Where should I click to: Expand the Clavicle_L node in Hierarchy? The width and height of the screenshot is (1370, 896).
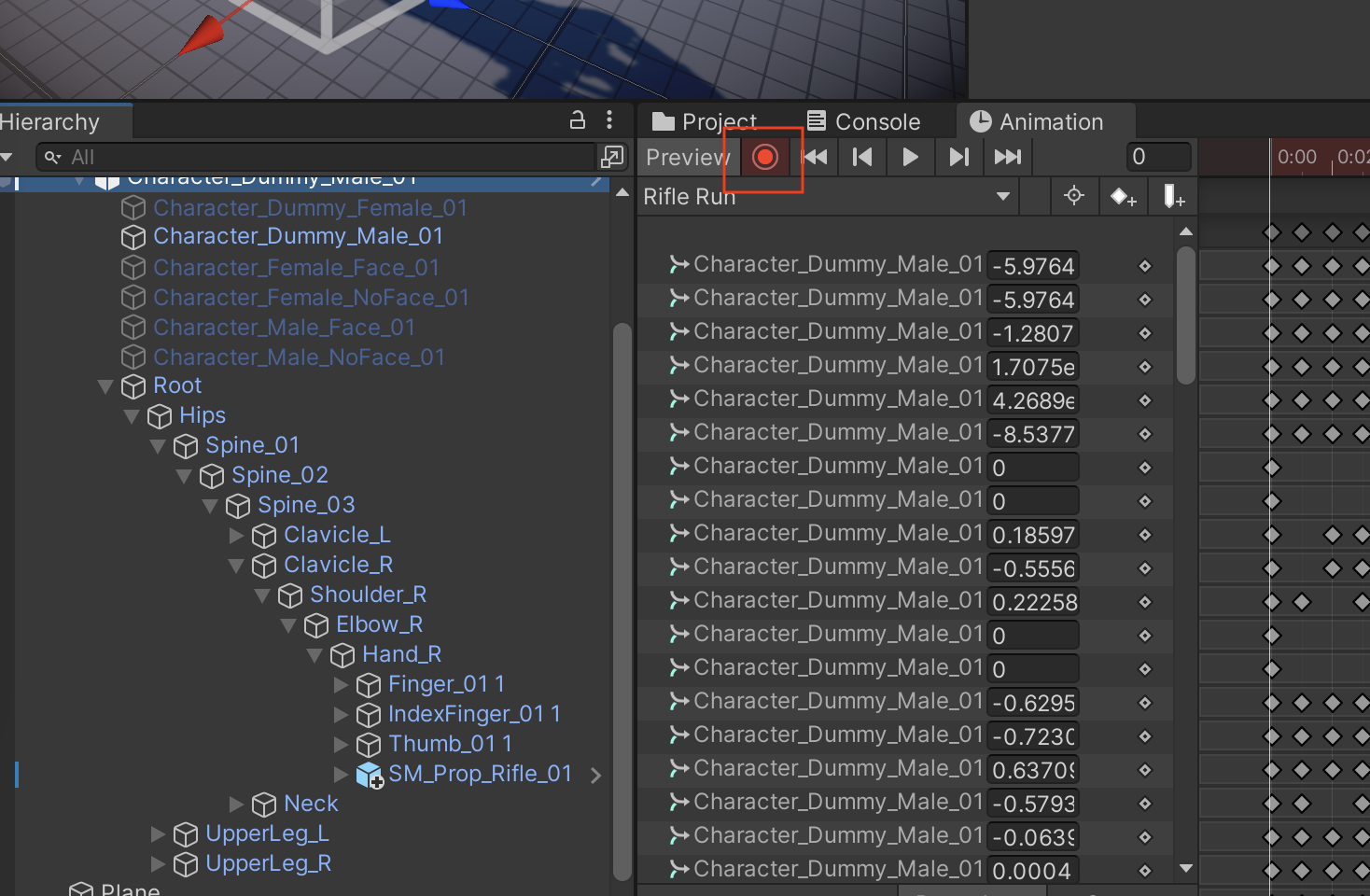click(236, 535)
